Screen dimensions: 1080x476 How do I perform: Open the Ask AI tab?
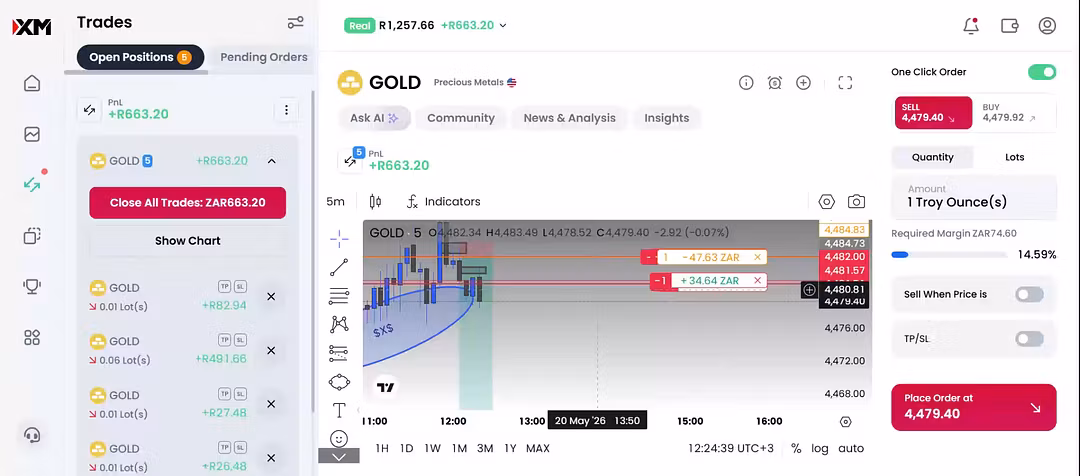tap(374, 118)
